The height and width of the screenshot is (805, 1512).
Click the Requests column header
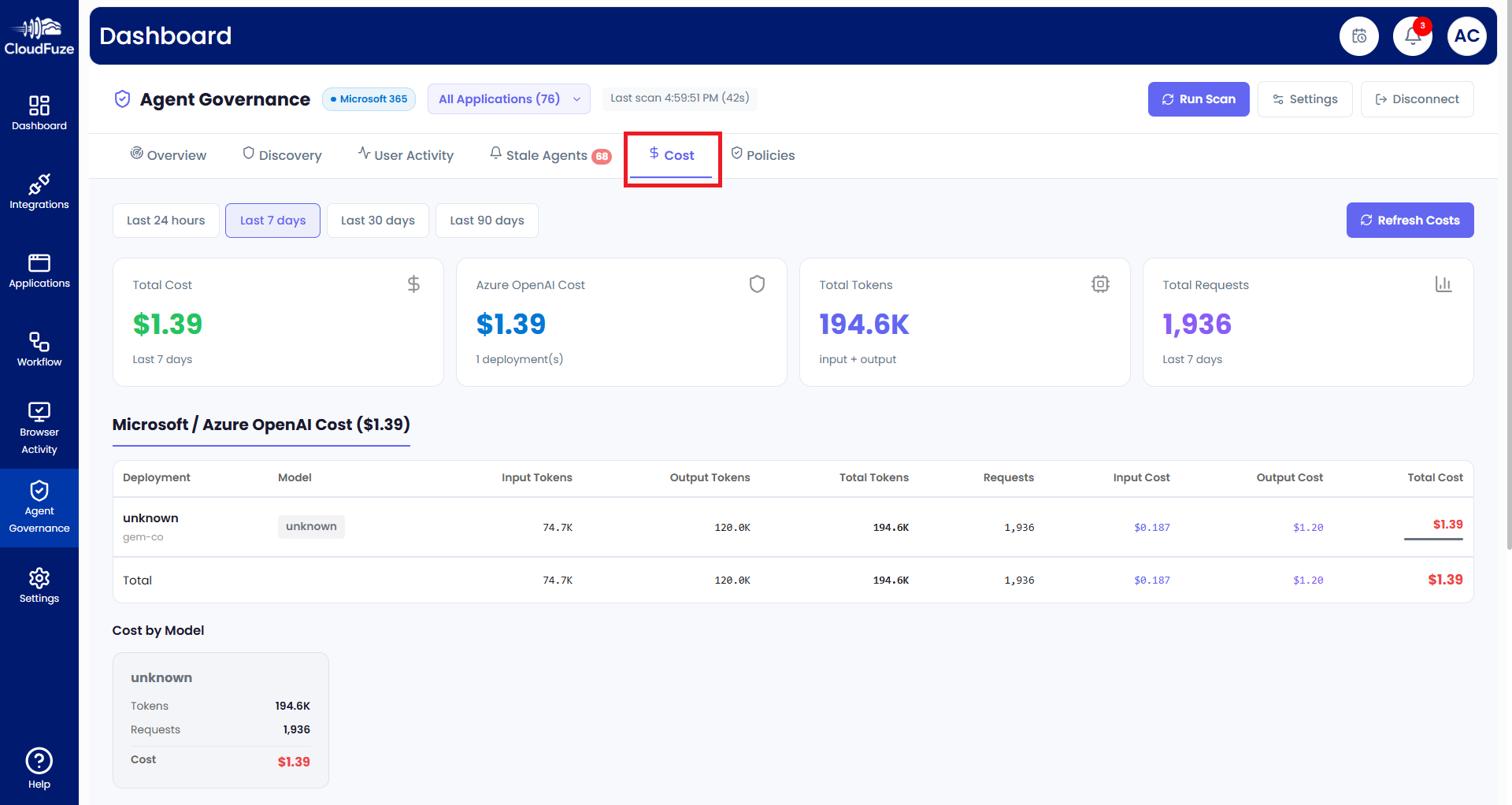1009,477
